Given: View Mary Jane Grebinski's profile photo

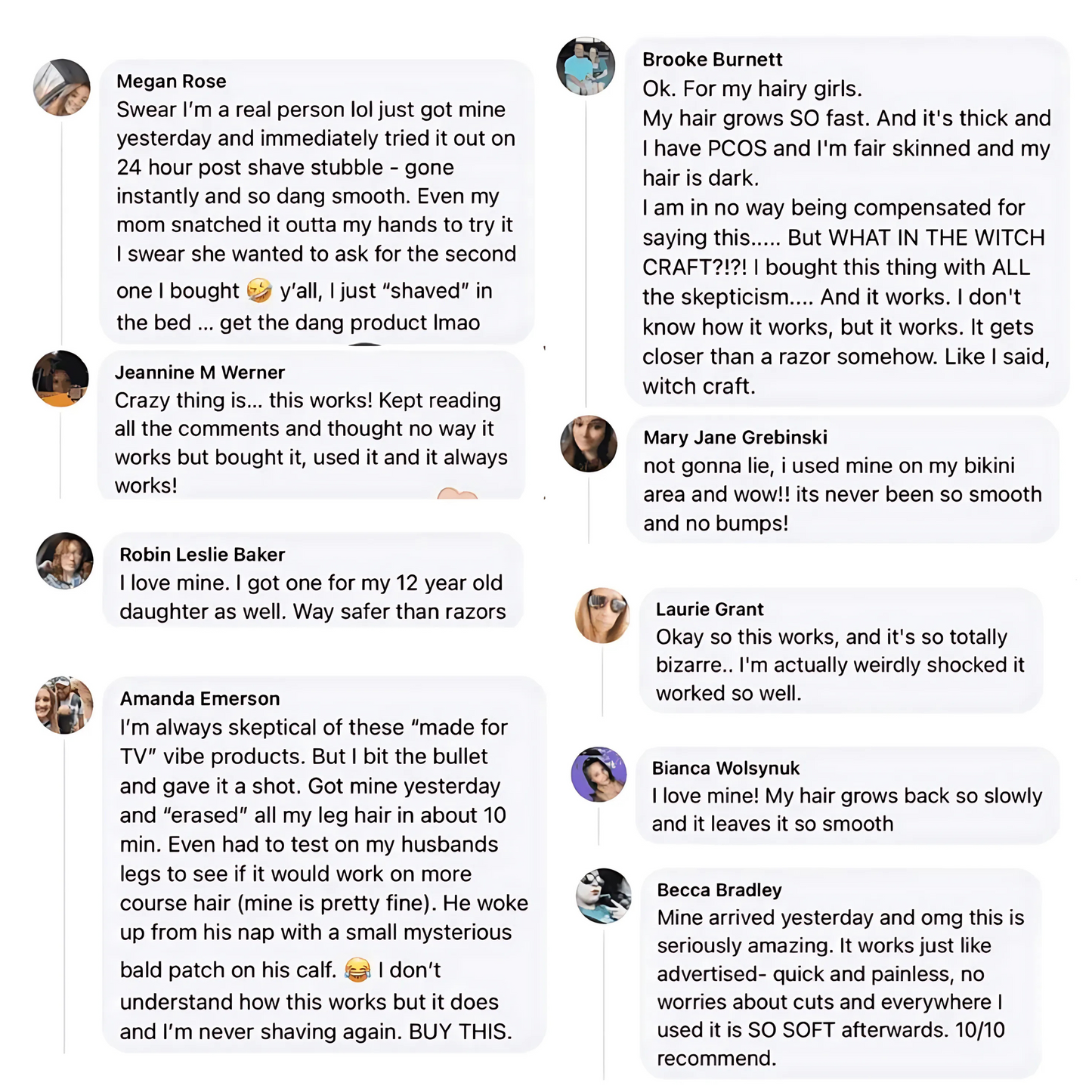Looking at the screenshot, I should [x=589, y=444].
